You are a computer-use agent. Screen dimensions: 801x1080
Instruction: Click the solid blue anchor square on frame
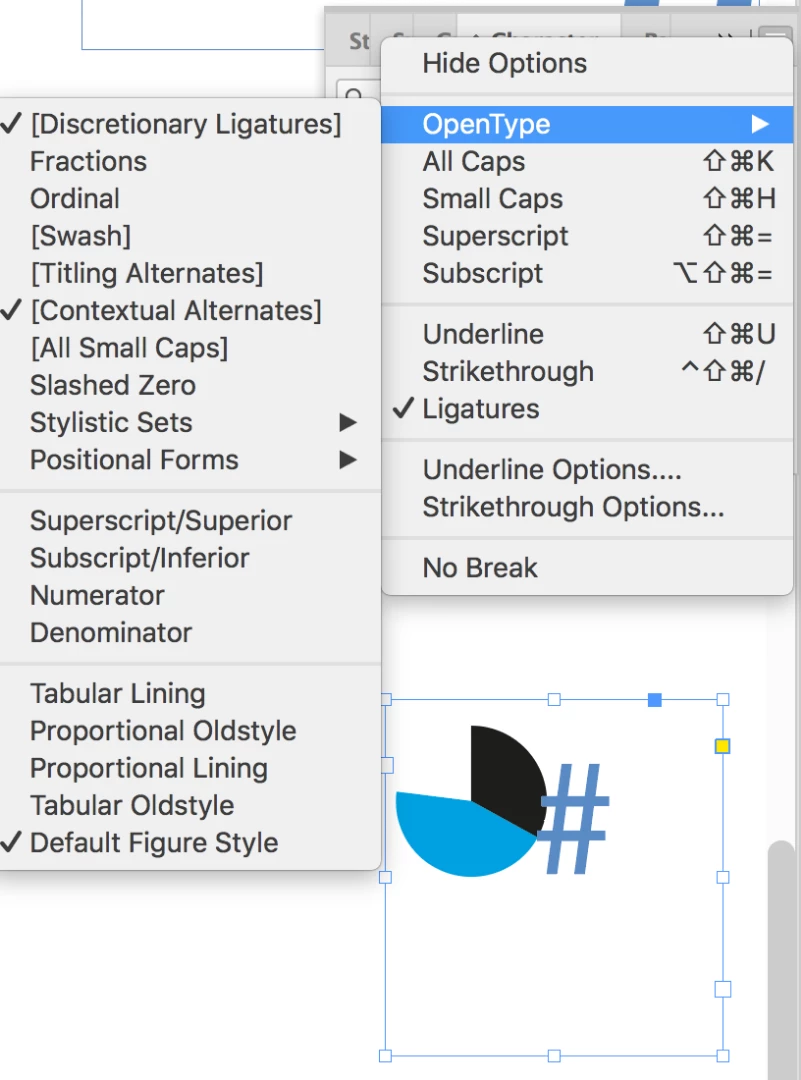[x=655, y=700]
